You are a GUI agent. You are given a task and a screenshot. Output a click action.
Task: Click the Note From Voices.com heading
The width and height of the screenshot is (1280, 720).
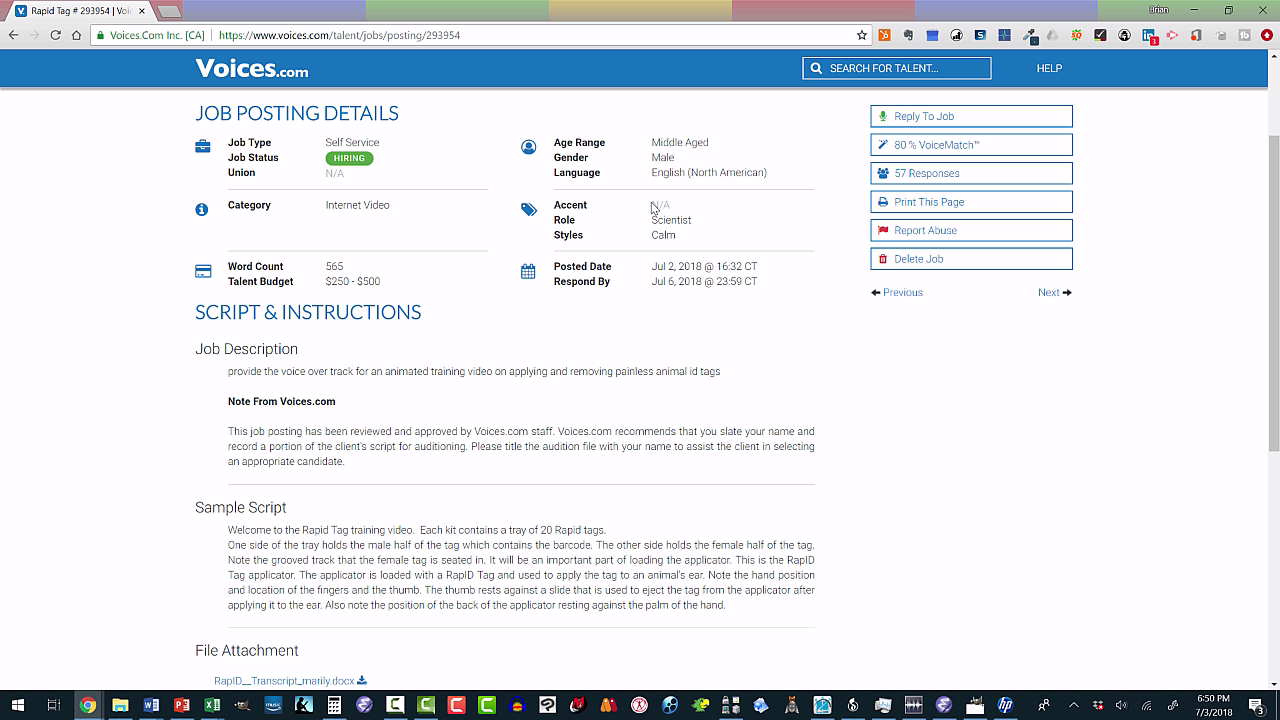[x=281, y=401]
